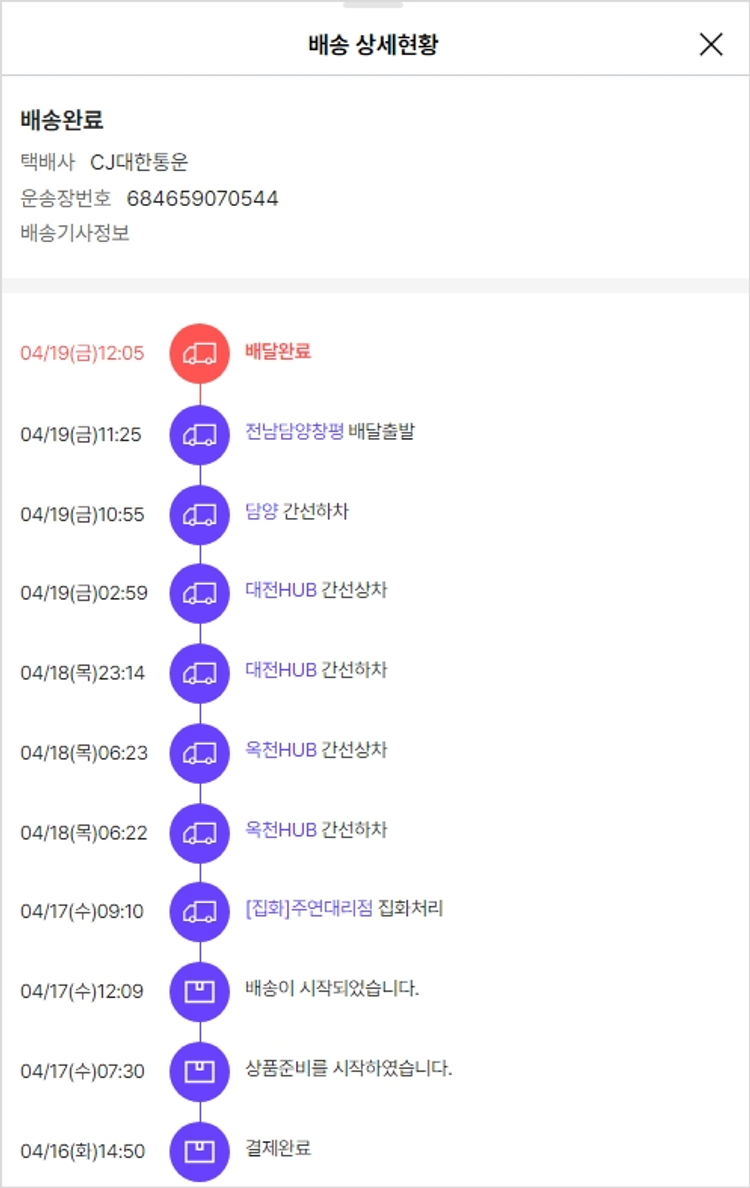Click the 배송기사정보 label
Screen dimensions: 750x1188
click(x=75, y=234)
